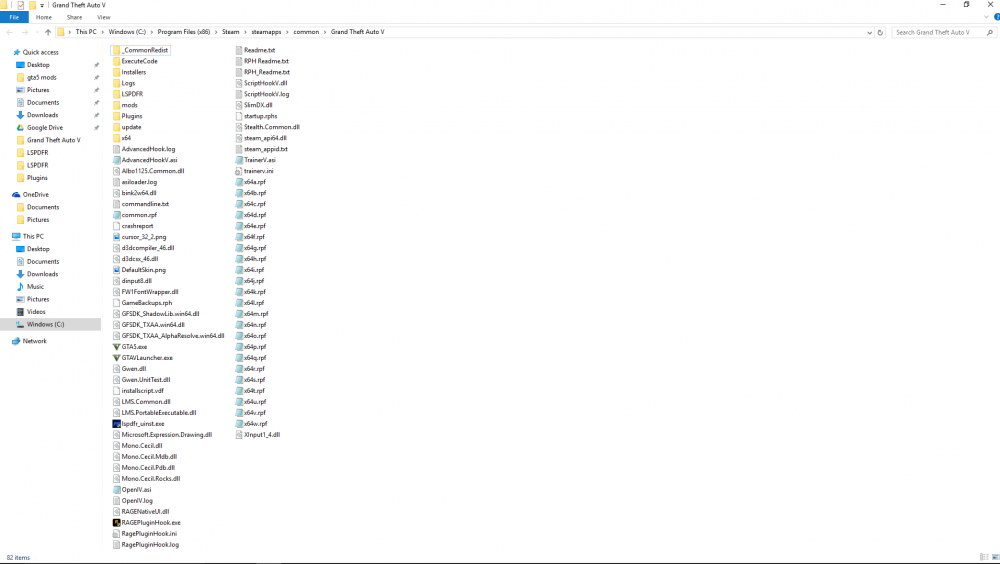Open the Home ribbon tab
The height and width of the screenshot is (564, 1000).
[44, 17]
